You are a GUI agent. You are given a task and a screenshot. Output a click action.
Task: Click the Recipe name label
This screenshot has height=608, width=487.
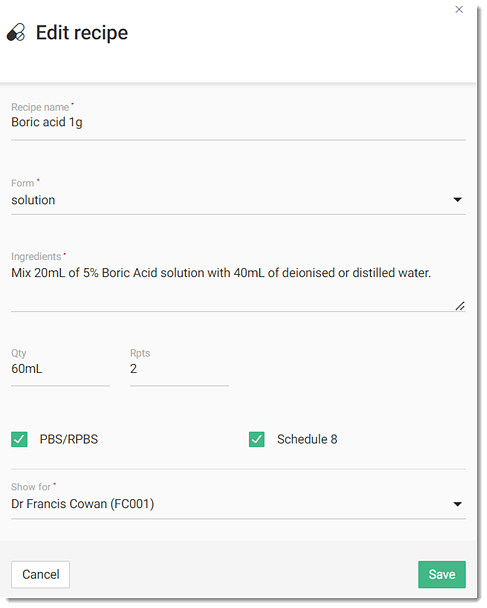(x=40, y=107)
